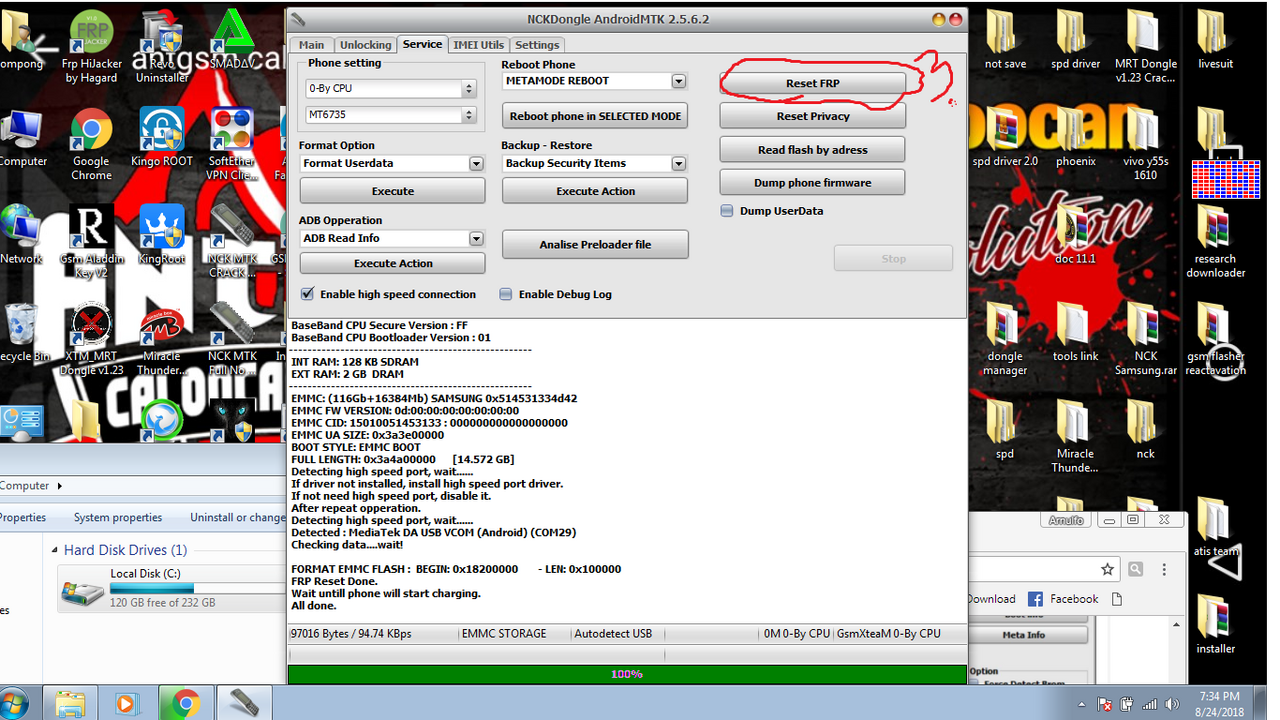Image resolution: width=1280 pixels, height=720 pixels.
Task: Open livesuit folder on desktop
Action: click(x=1216, y=40)
